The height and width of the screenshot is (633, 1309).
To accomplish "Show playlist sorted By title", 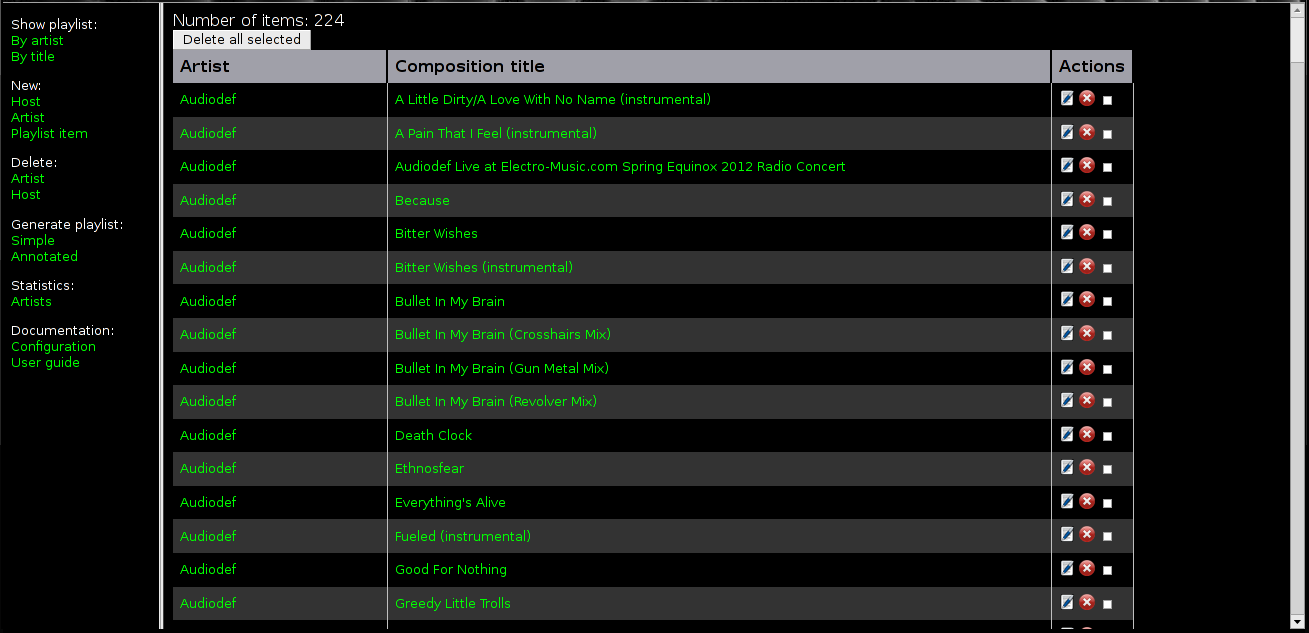I will point(33,56).
